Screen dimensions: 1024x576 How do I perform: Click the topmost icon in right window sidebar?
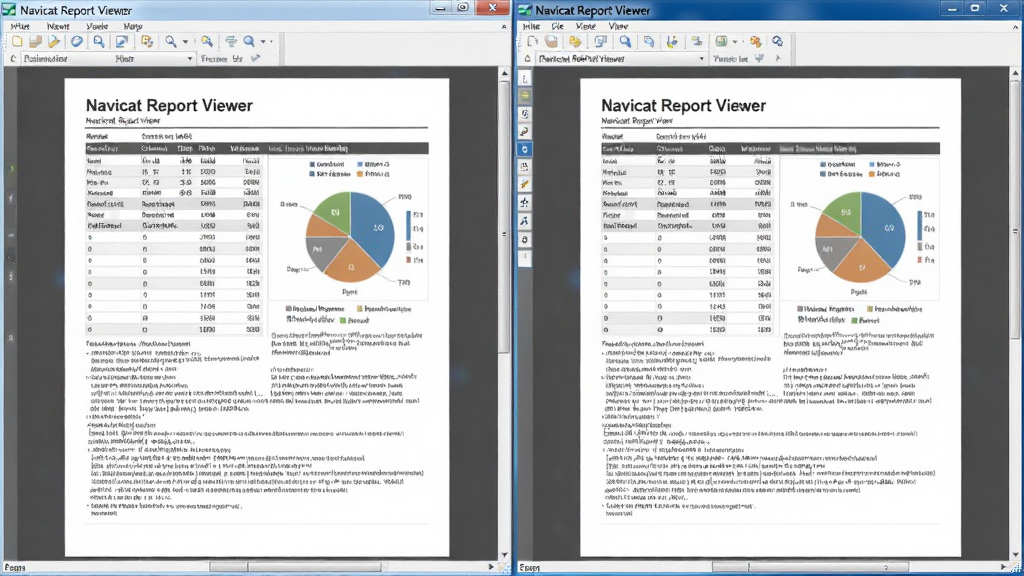click(524, 78)
